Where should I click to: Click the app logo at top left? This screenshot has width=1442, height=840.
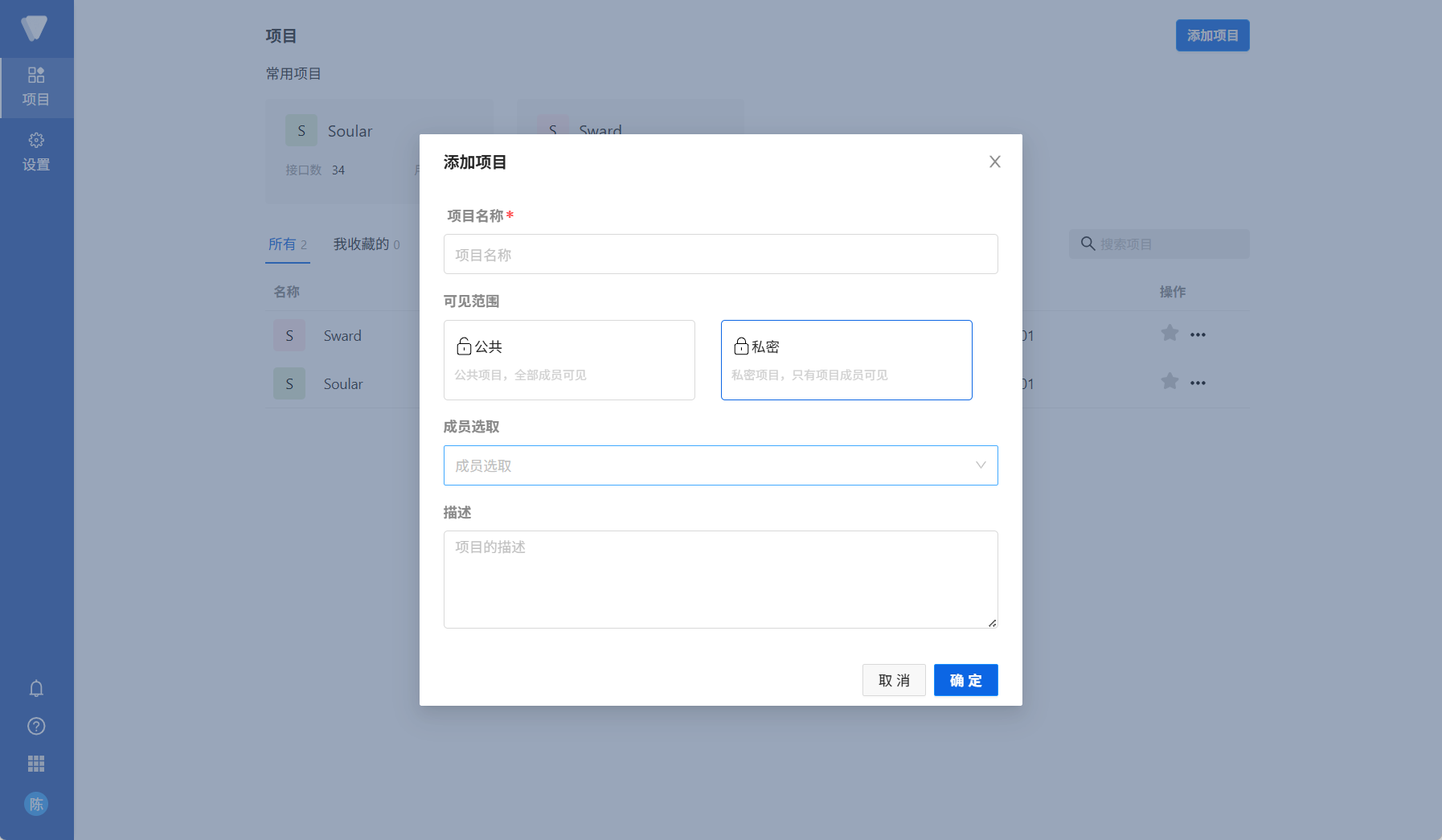36,28
